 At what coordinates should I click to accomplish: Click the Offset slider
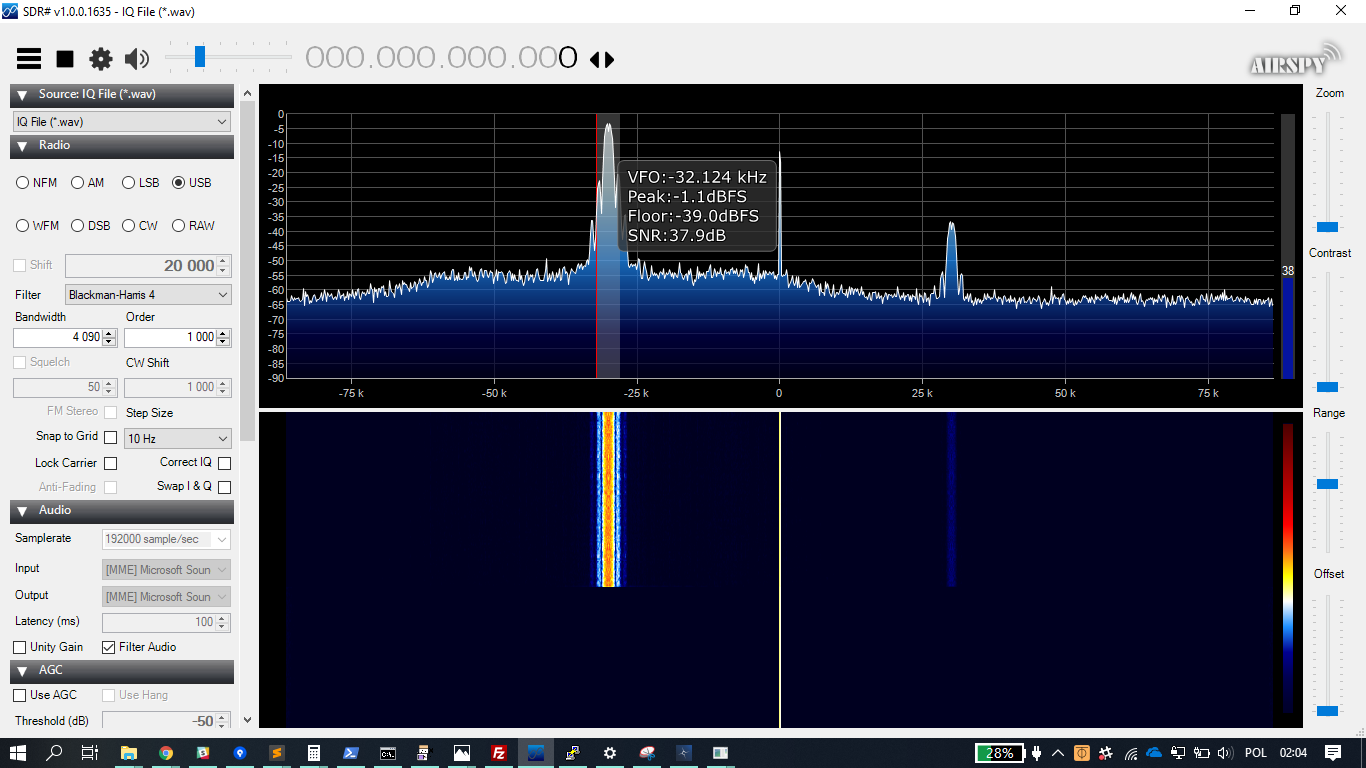pos(1328,654)
